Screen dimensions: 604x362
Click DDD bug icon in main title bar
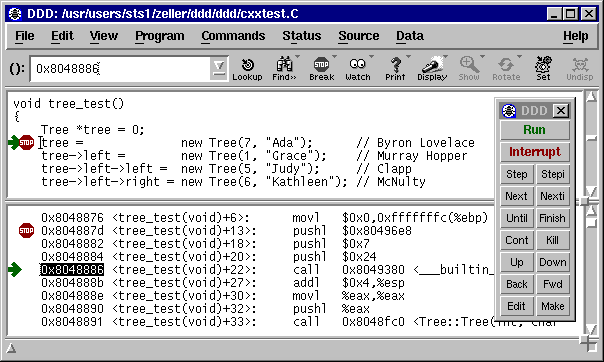(x=15, y=14)
